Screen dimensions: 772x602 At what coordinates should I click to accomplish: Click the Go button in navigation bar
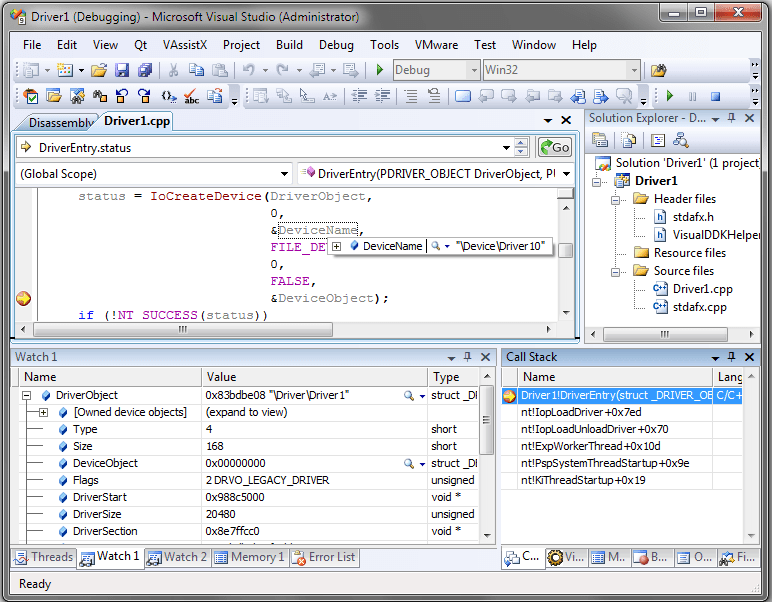tap(554, 147)
